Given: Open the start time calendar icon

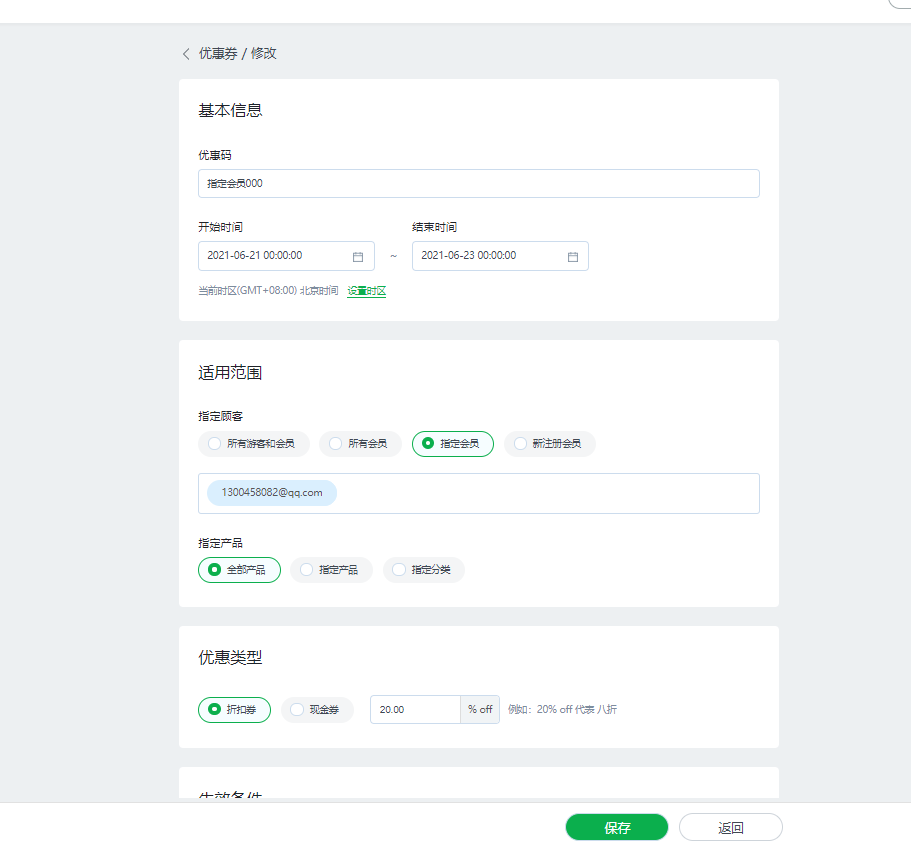Looking at the screenshot, I should click(x=358, y=257).
